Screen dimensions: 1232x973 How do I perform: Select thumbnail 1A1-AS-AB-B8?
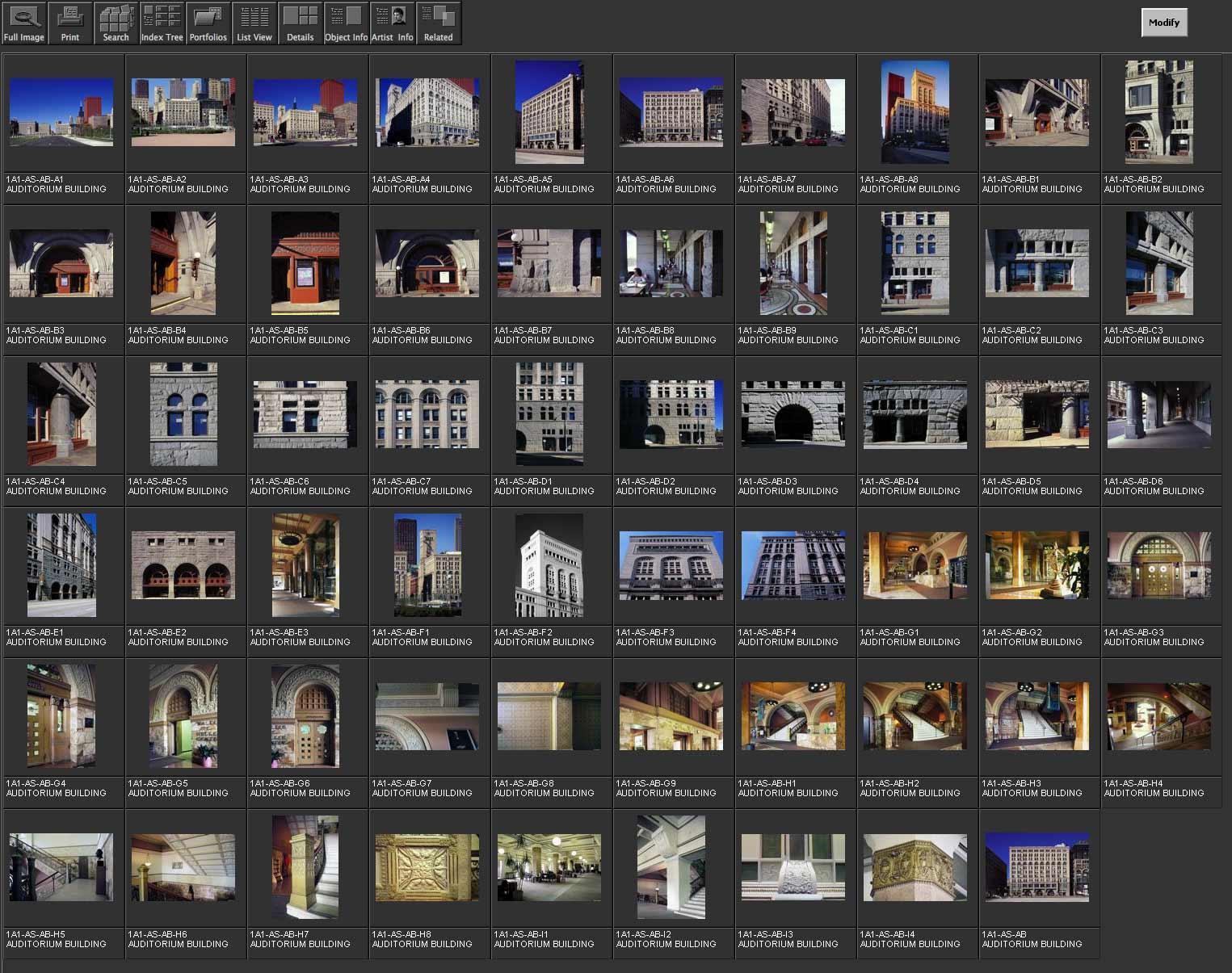[x=671, y=263]
